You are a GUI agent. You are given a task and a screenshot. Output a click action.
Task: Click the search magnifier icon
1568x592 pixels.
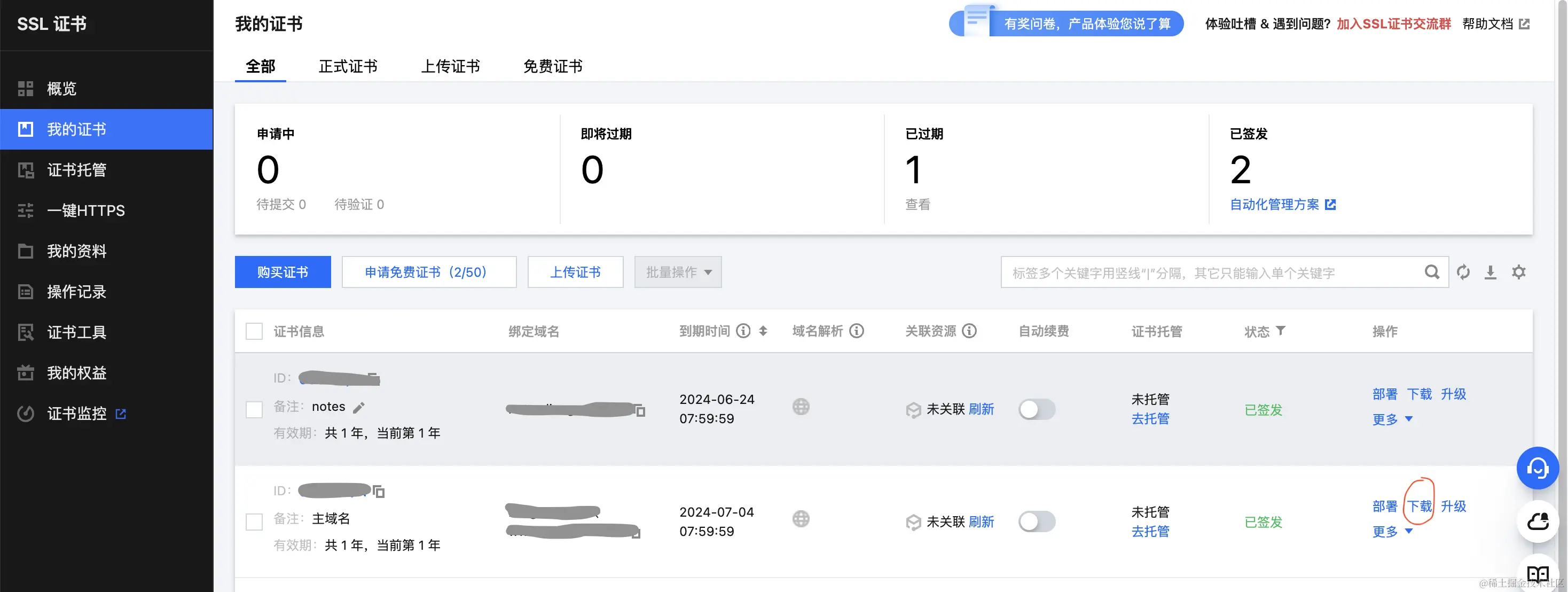[x=1432, y=272]
